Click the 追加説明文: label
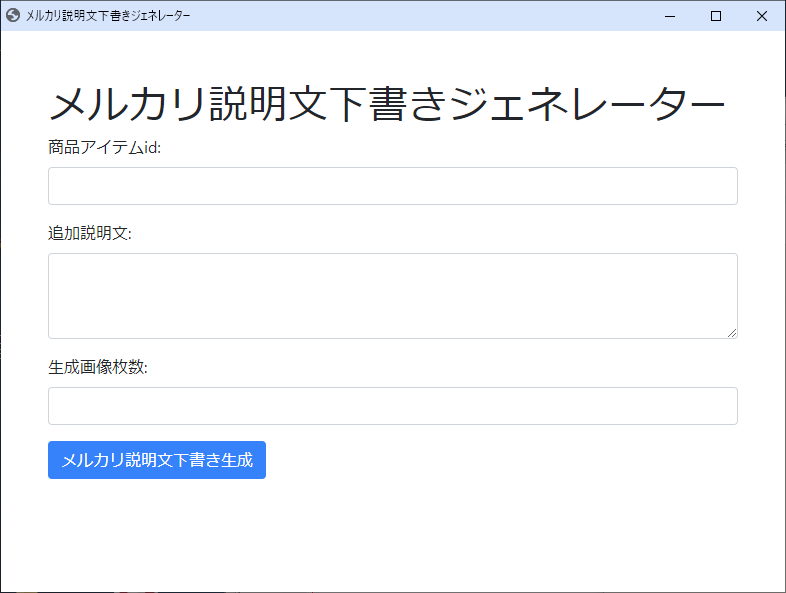Screen dimensions: 786x593 [90, 233]
